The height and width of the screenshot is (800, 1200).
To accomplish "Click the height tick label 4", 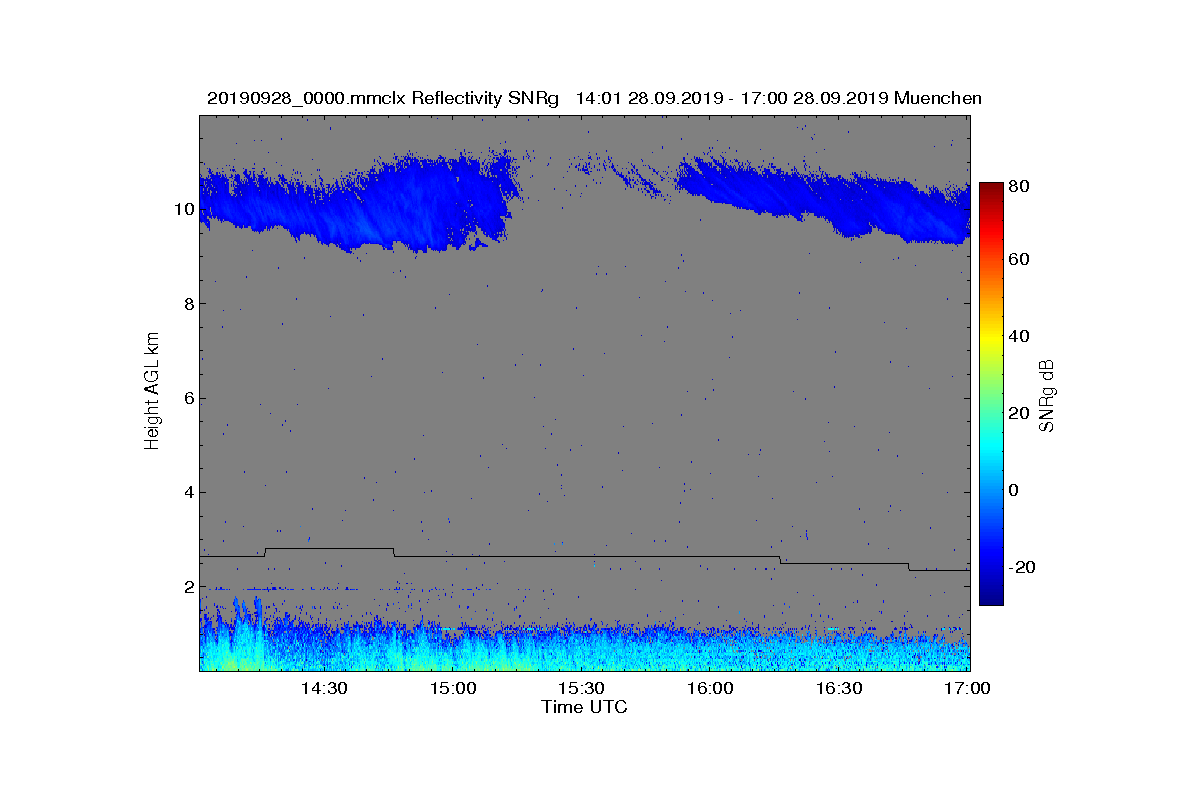I will (188, 492).
